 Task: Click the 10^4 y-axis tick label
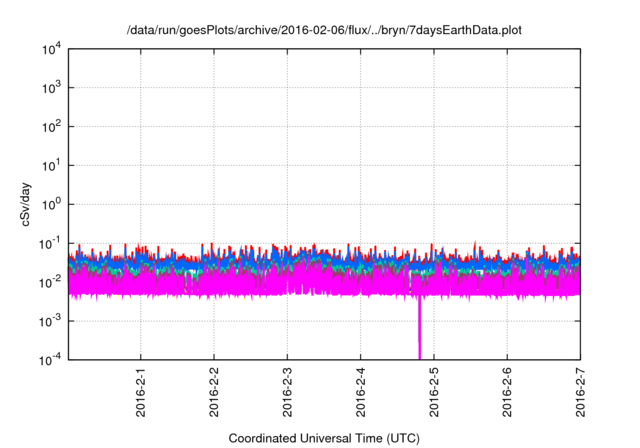(x=51, y=49)
